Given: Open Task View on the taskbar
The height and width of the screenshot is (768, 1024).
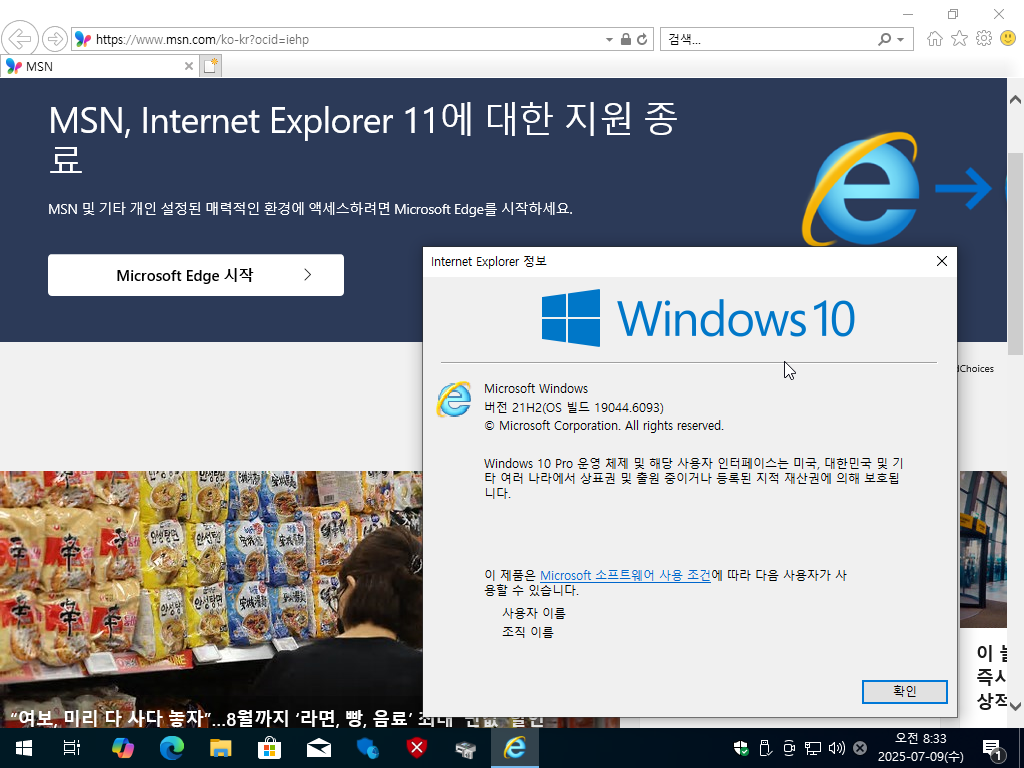Looking at the screenshot, I should click(x=72, y=748).
